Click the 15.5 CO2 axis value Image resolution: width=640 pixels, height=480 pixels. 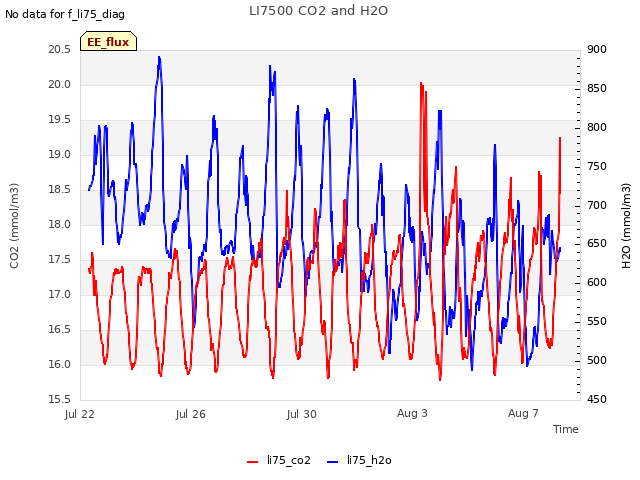pyautogui.click(x=60, y=399)
